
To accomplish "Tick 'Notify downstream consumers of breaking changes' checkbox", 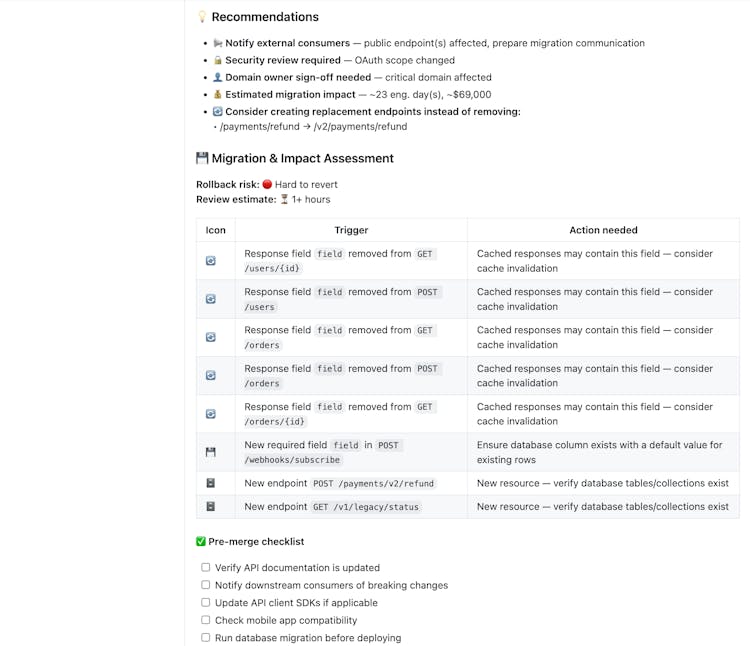I will click(x=206, y=585).
